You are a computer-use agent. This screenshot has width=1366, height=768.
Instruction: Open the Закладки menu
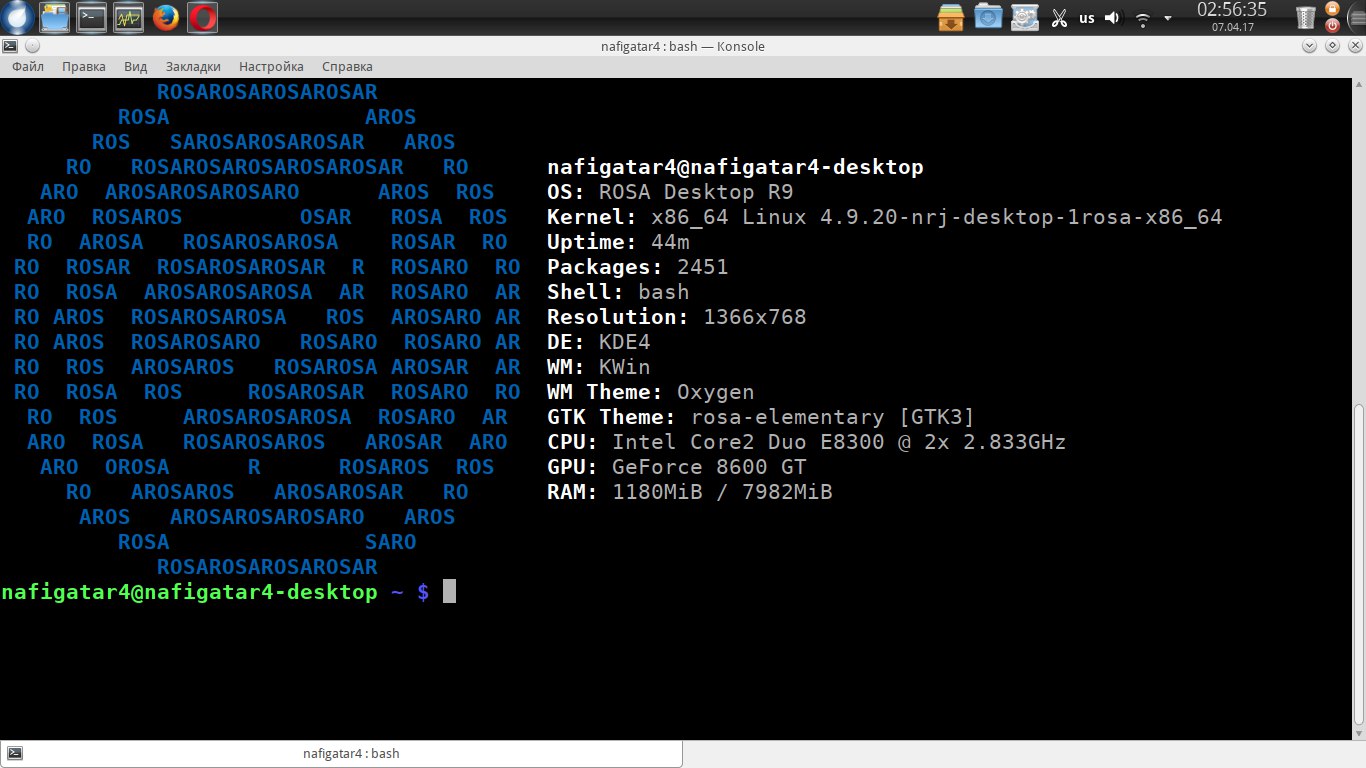[x=193, y=67]
